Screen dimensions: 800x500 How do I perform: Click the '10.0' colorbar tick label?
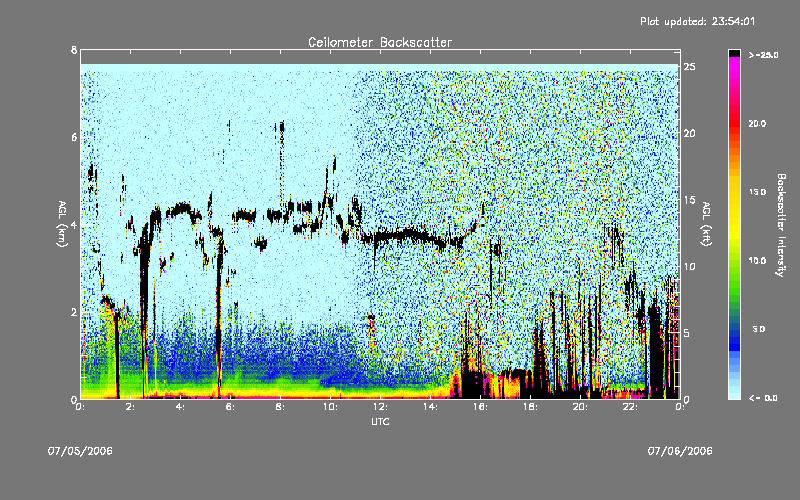[x=757, y=260]
